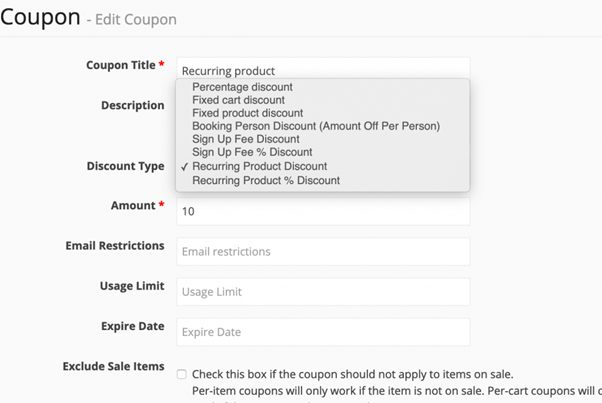Image resolution: width=602 pixels, height=403 pixels.
Task: Pick the Fixed product discount option
Action: (x=248, y=113)
